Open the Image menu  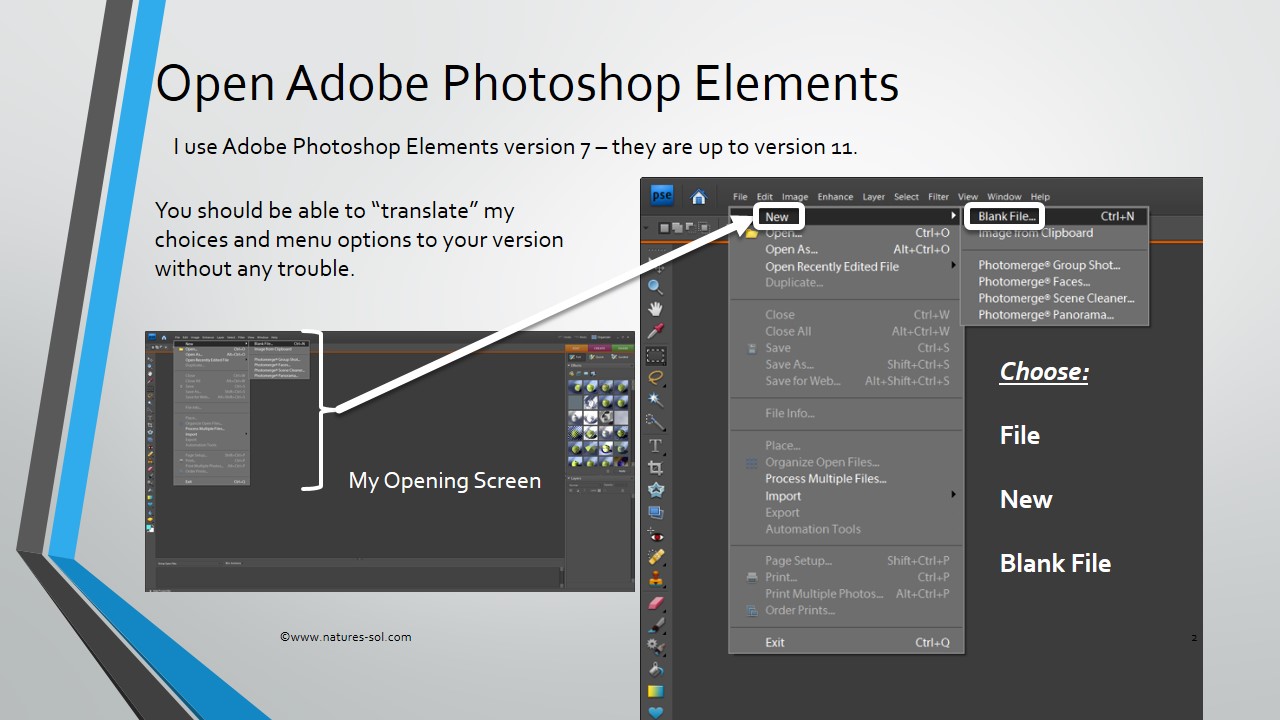795,197
